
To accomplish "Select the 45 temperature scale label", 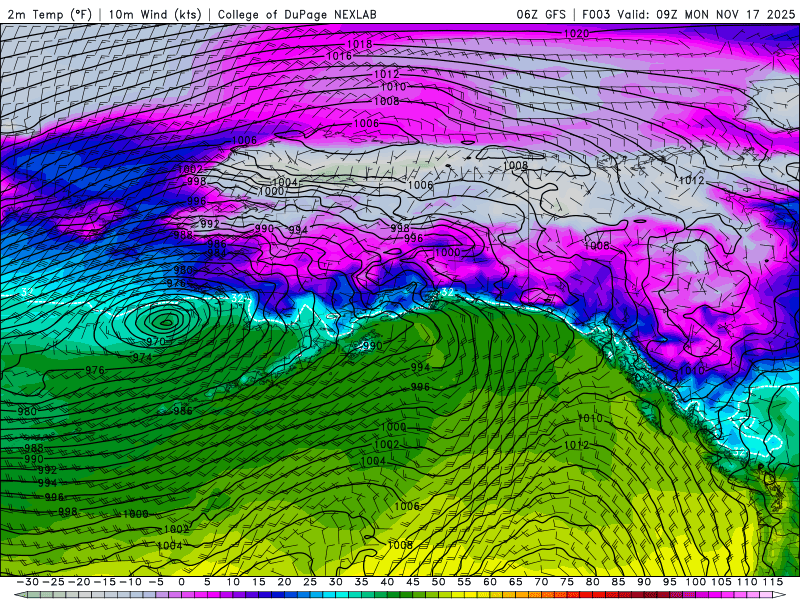I will (413, 582).
